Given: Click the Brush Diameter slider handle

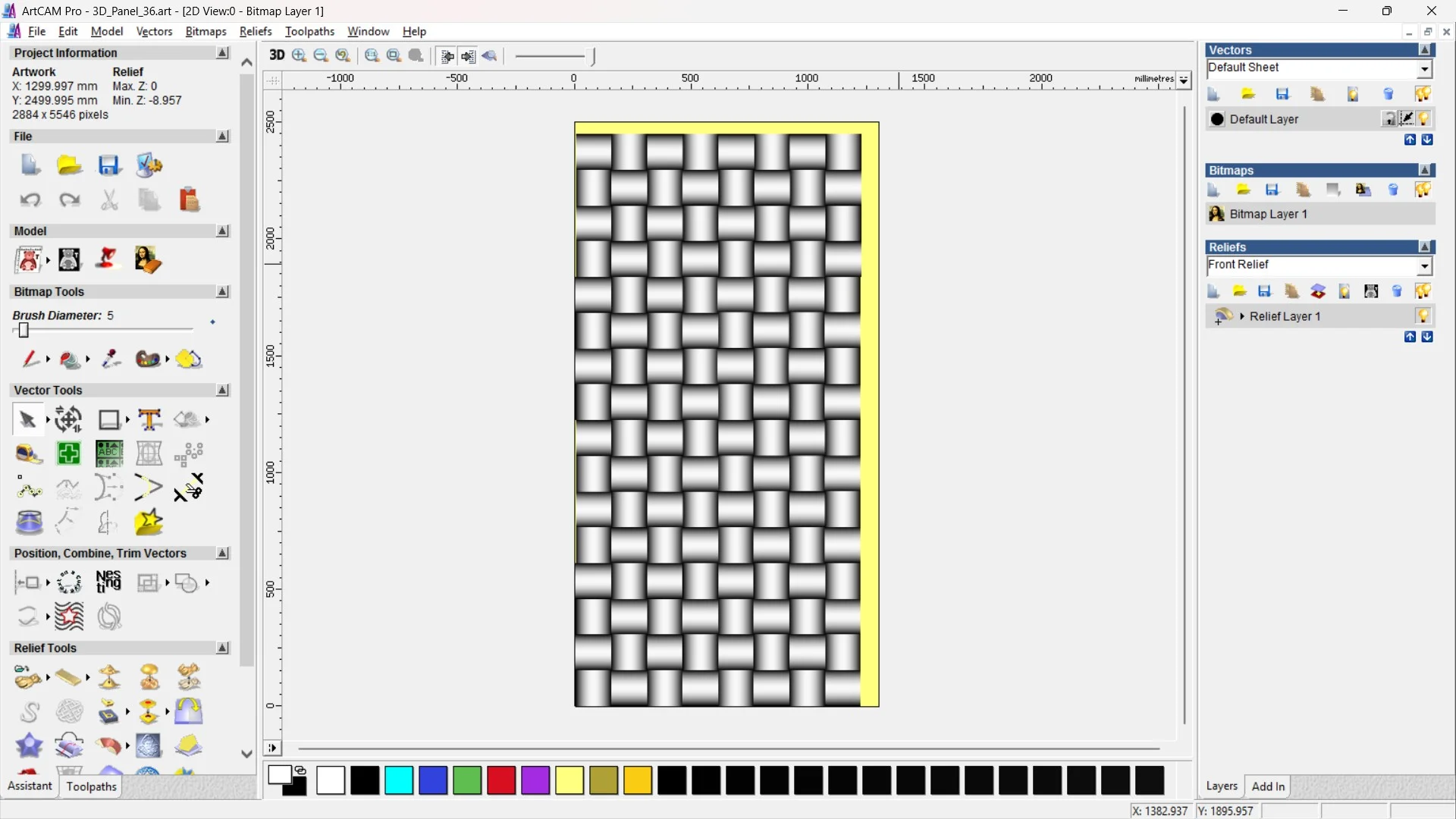Looking at the screenshot, I should pyautogui.click(x=24, y=330).
